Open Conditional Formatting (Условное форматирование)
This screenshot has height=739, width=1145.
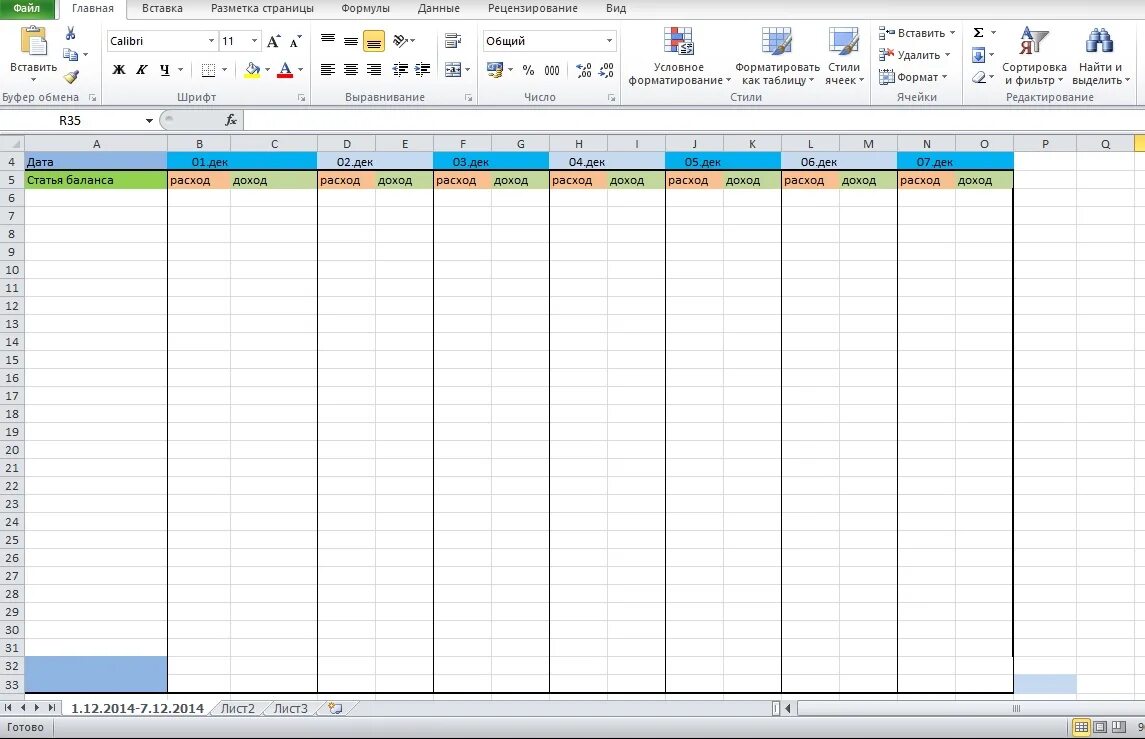point(679,57)
